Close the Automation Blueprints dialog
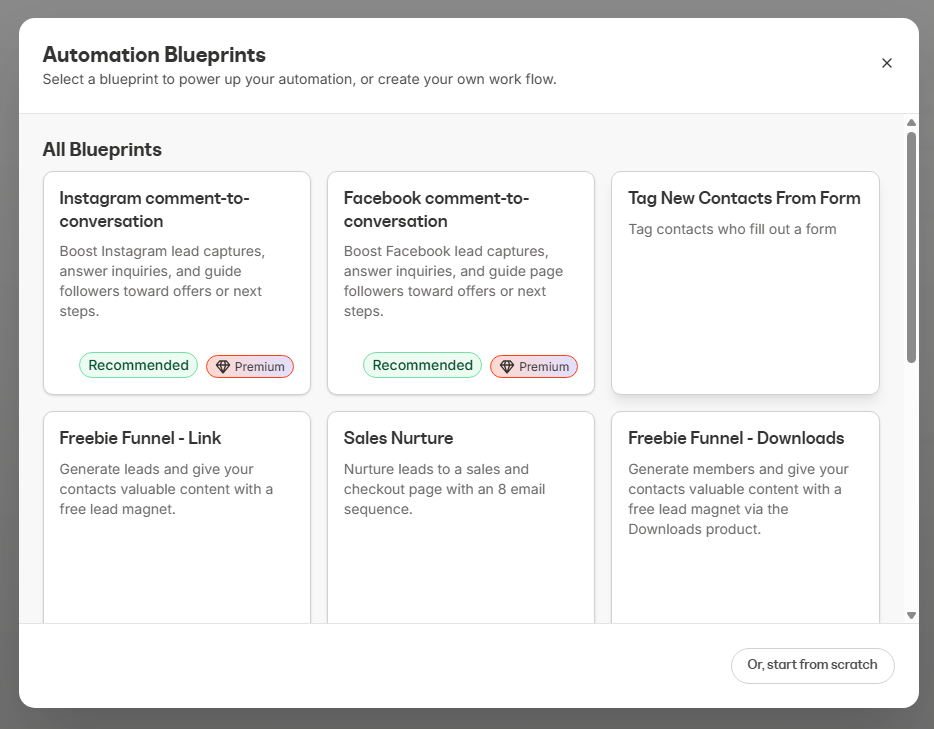Screen dimensions: 934x729 coord(886,62)
